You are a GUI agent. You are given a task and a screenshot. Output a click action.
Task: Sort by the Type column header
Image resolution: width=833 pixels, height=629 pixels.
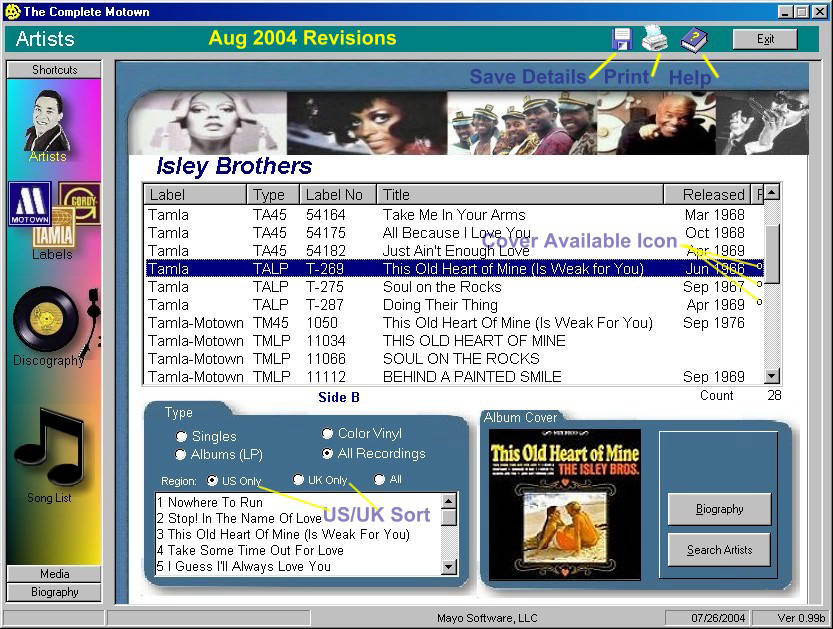273,194
